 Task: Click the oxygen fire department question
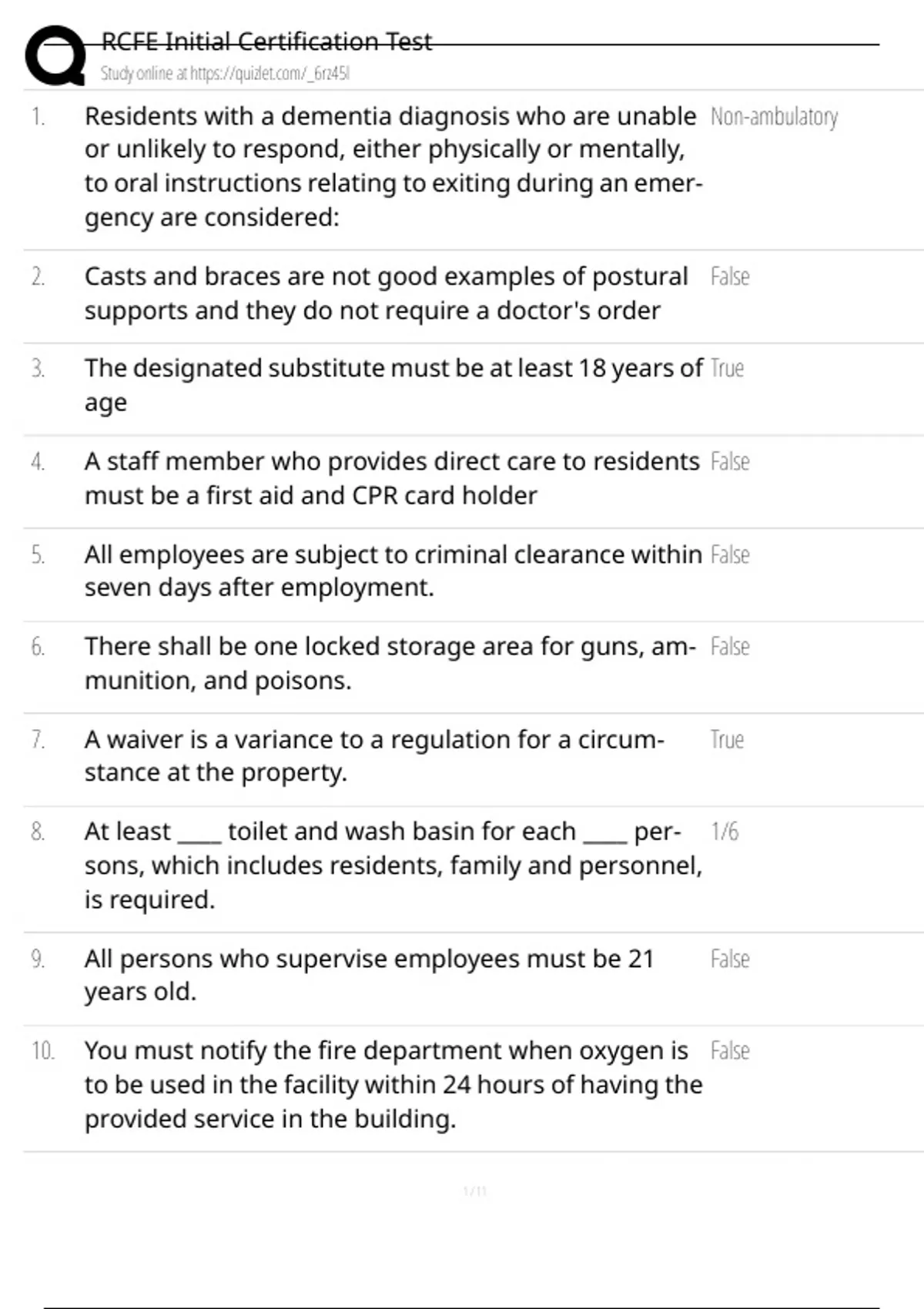point(393,1084)
